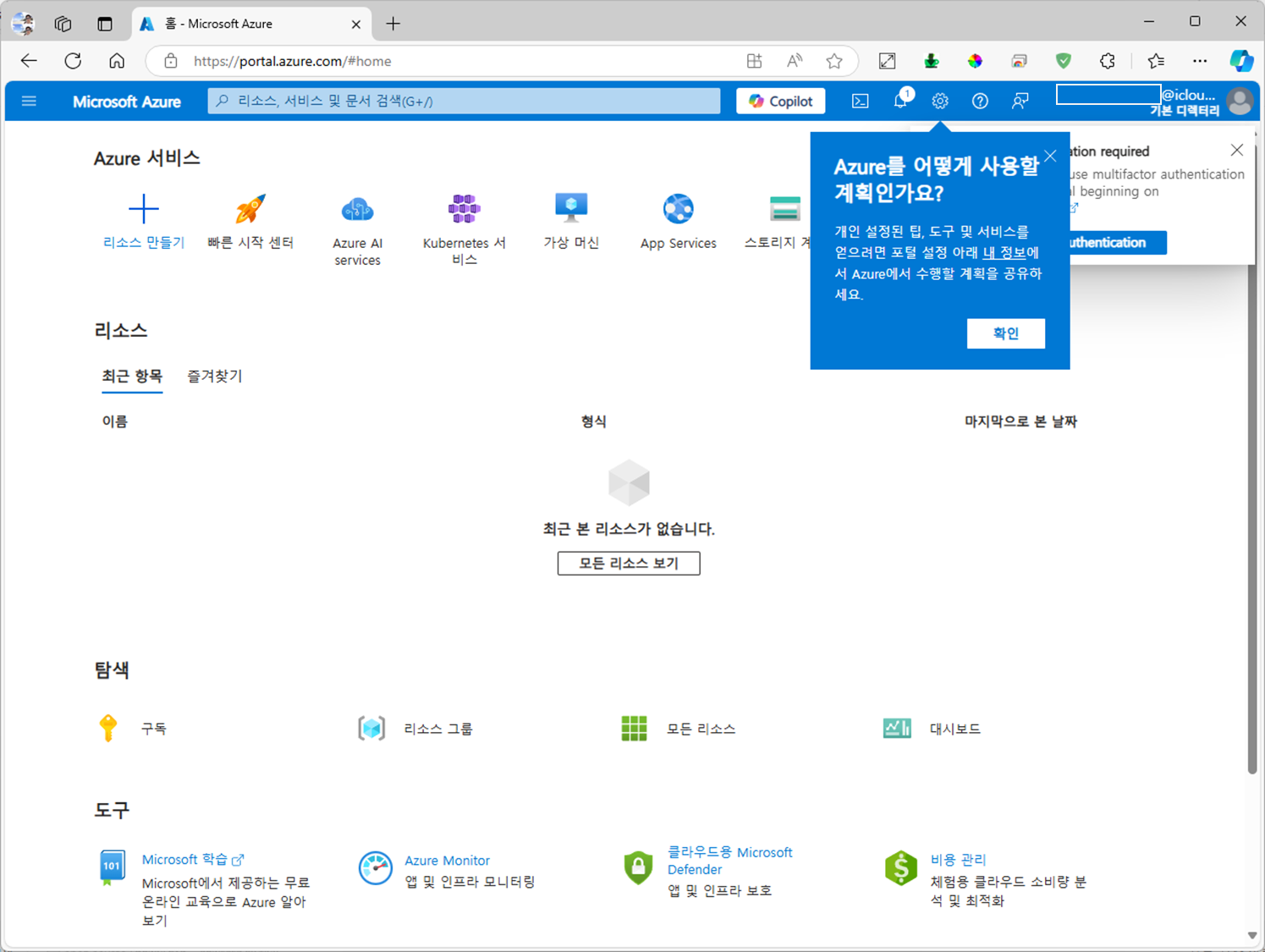Viewport: 1265px width, 952px height.
Task: Click the 확인 button in the popup
Action: [1005, 333]
